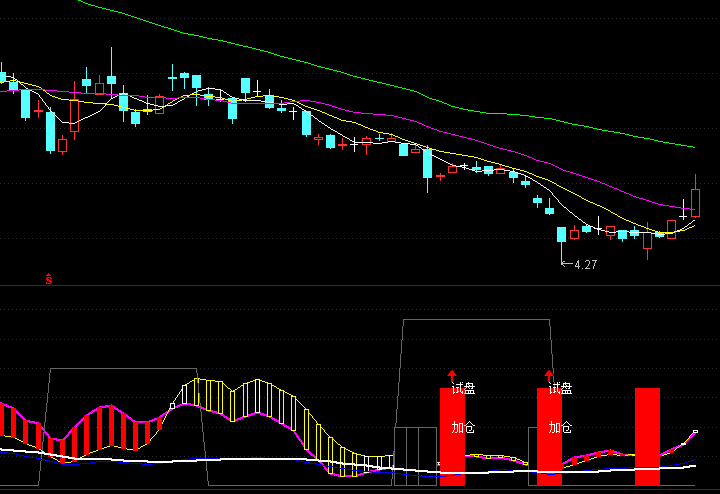Click red up arrow above first 试盘
This screenshot has width=720, height=494.
(x=452, y=376)
